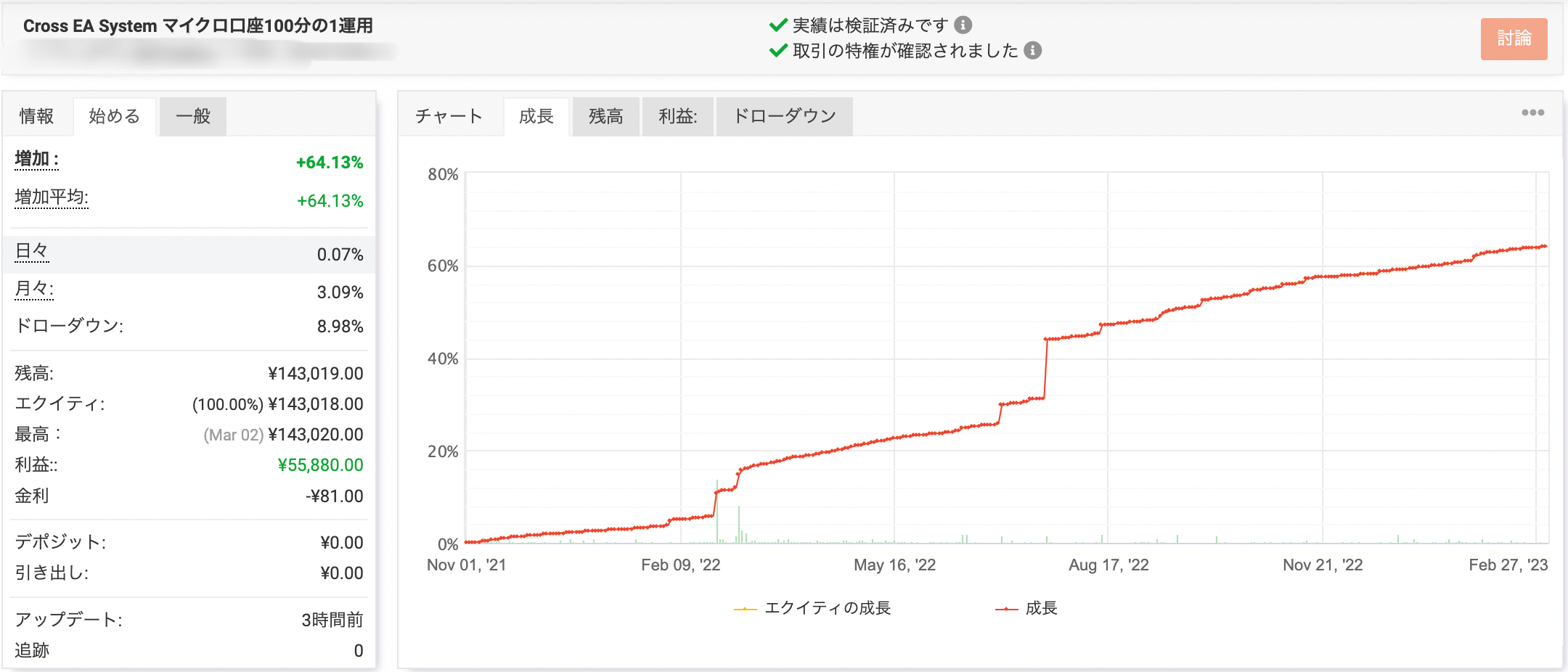Toggle 成長 red legend series
The image size is (1568, 672).
1027,608
